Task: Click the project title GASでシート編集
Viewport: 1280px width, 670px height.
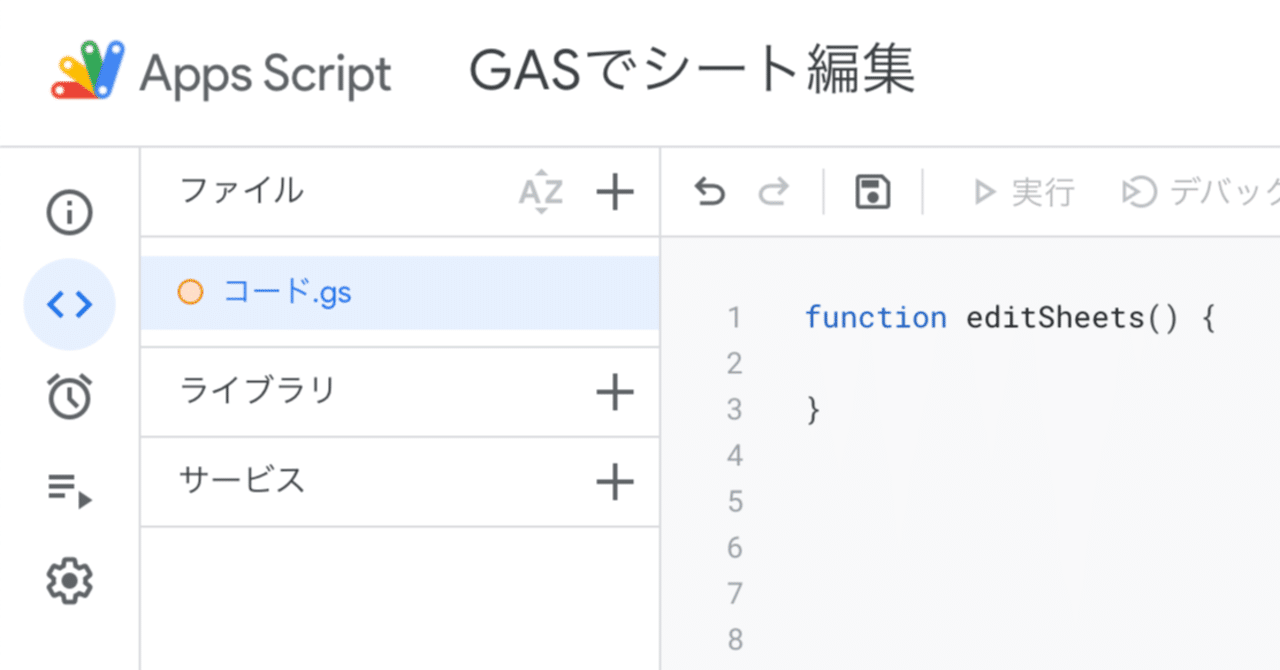Action: click(692, 72)
